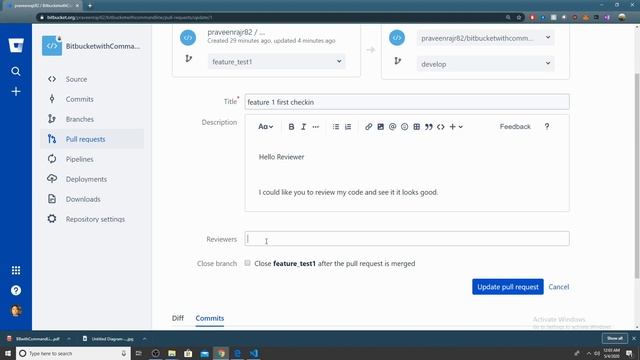Open the destination repository dropdown
This screenshot has height=360, width=640.
[x=485, y=38]
